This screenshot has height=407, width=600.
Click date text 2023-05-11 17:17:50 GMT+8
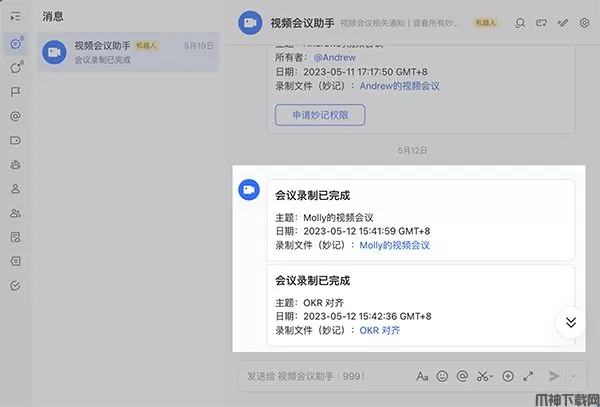click(365, 72)
